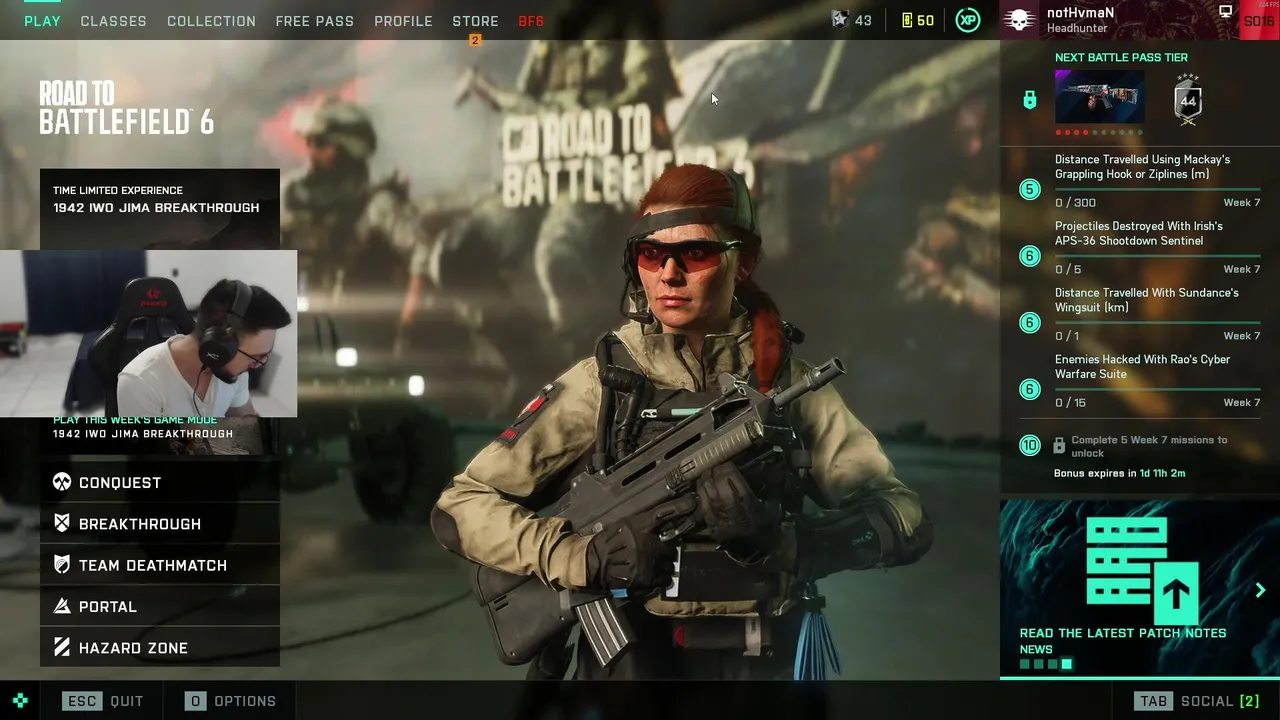Enter HAZARD ZONE mode
This screenshot has width=1280, height=720.
(160, 648)
